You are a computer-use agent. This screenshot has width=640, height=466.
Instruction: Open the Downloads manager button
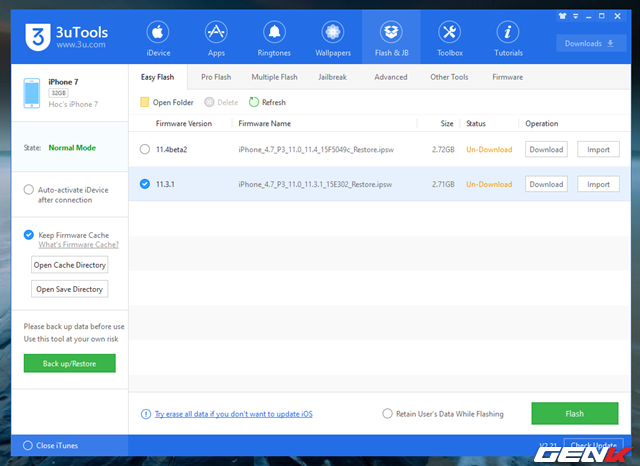591,43
